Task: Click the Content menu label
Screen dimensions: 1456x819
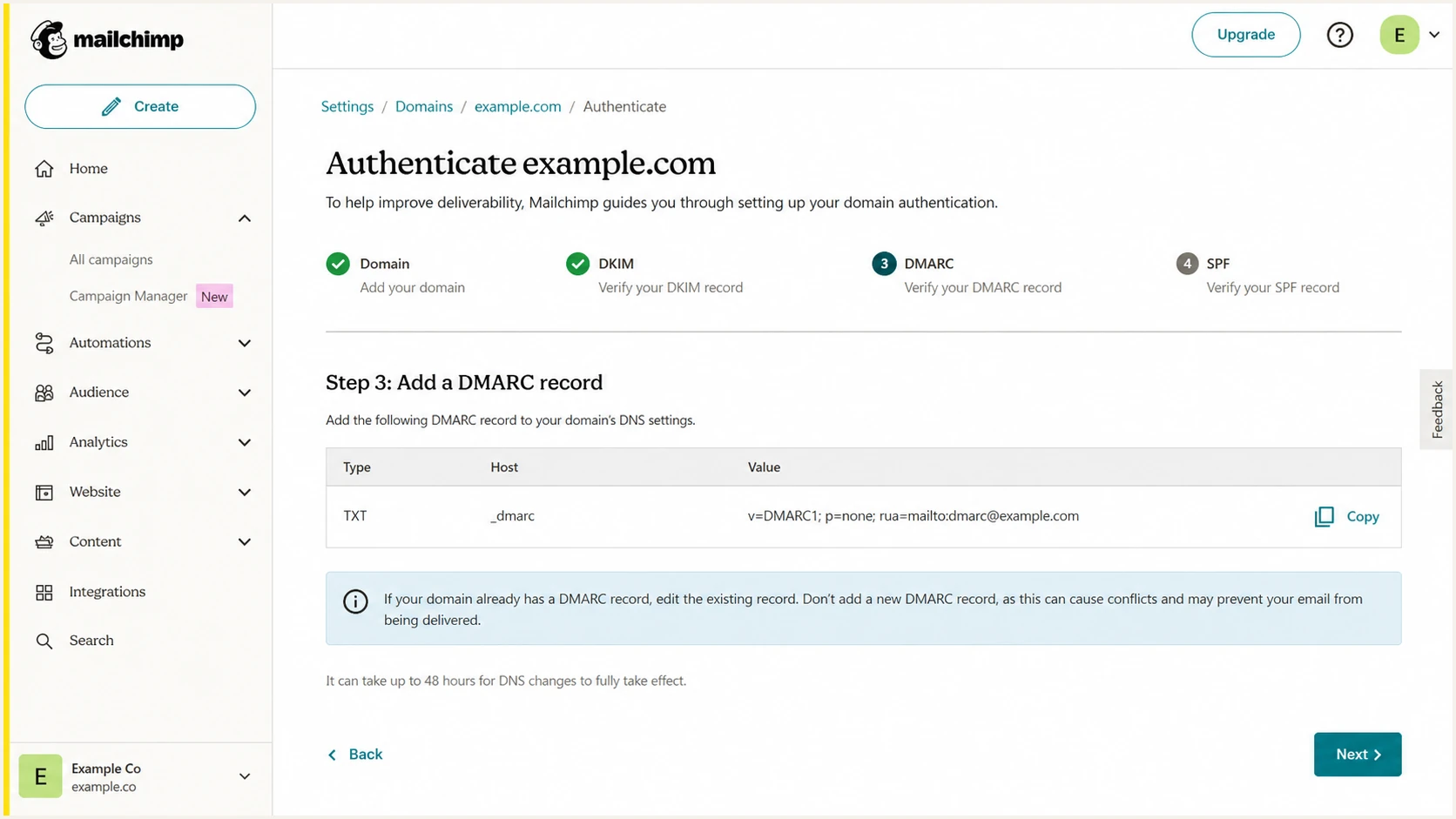Action: pyautogui.click(x=95, y=541)
